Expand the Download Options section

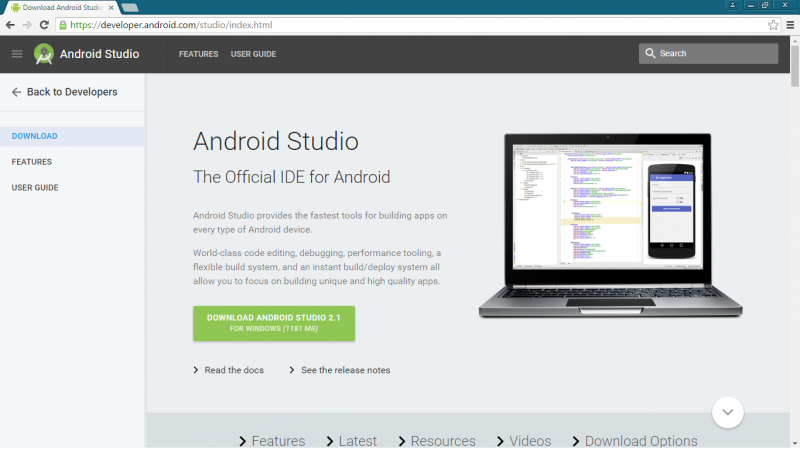point(634,441)
